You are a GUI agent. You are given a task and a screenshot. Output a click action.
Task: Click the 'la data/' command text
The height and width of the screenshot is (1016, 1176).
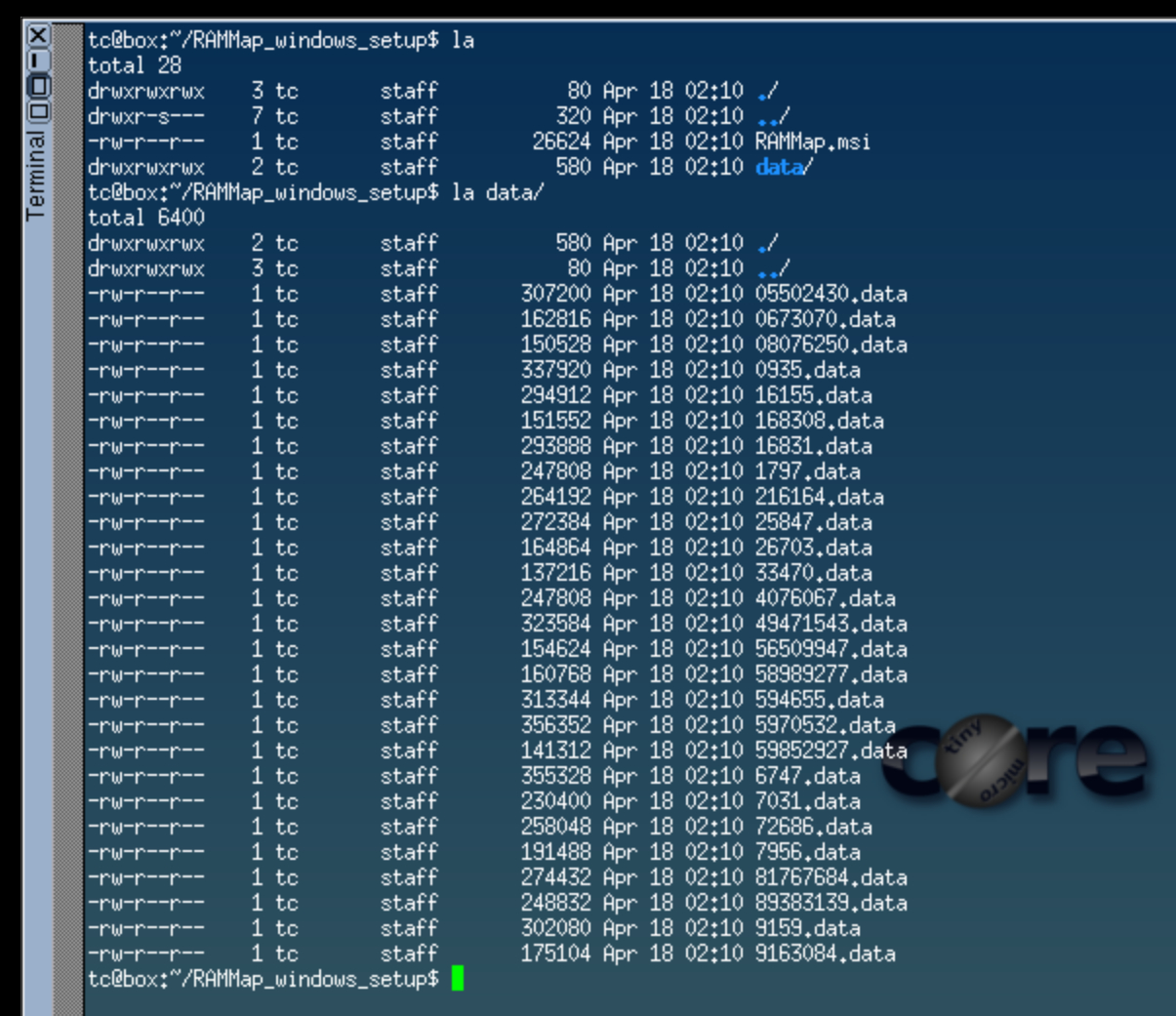pos(498,193)
